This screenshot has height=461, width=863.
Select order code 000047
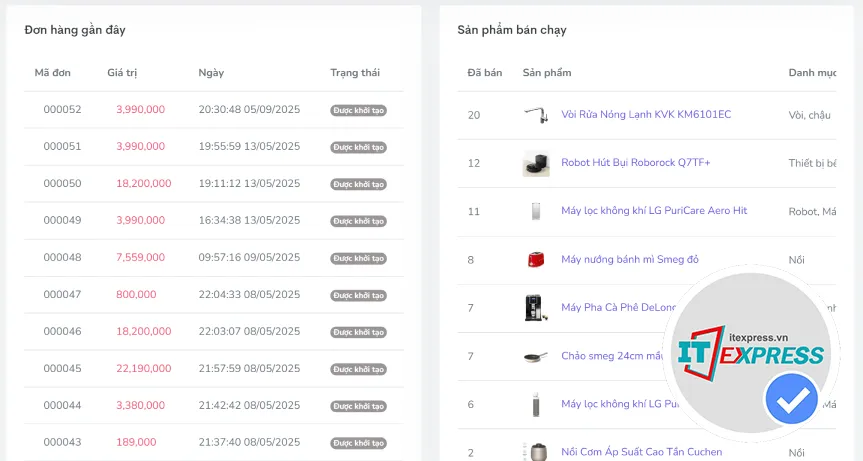coord(62,294)
